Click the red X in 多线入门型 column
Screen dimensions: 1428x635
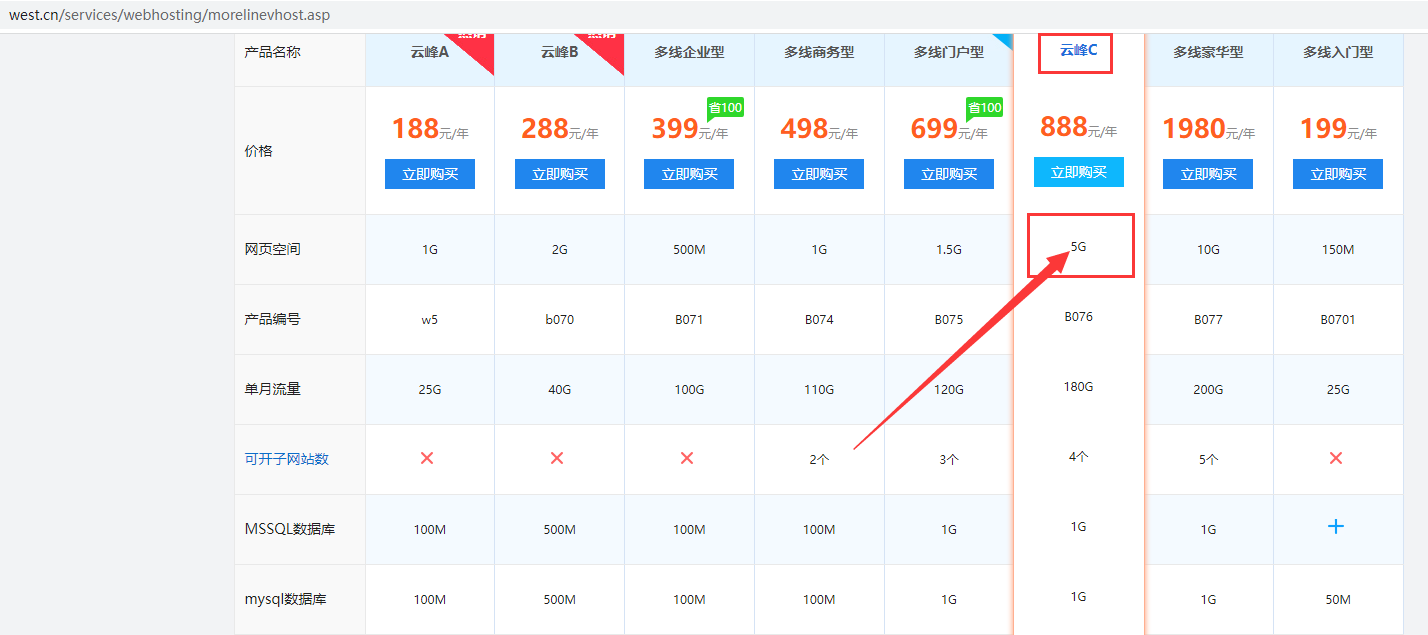(x=1335, y=458)
